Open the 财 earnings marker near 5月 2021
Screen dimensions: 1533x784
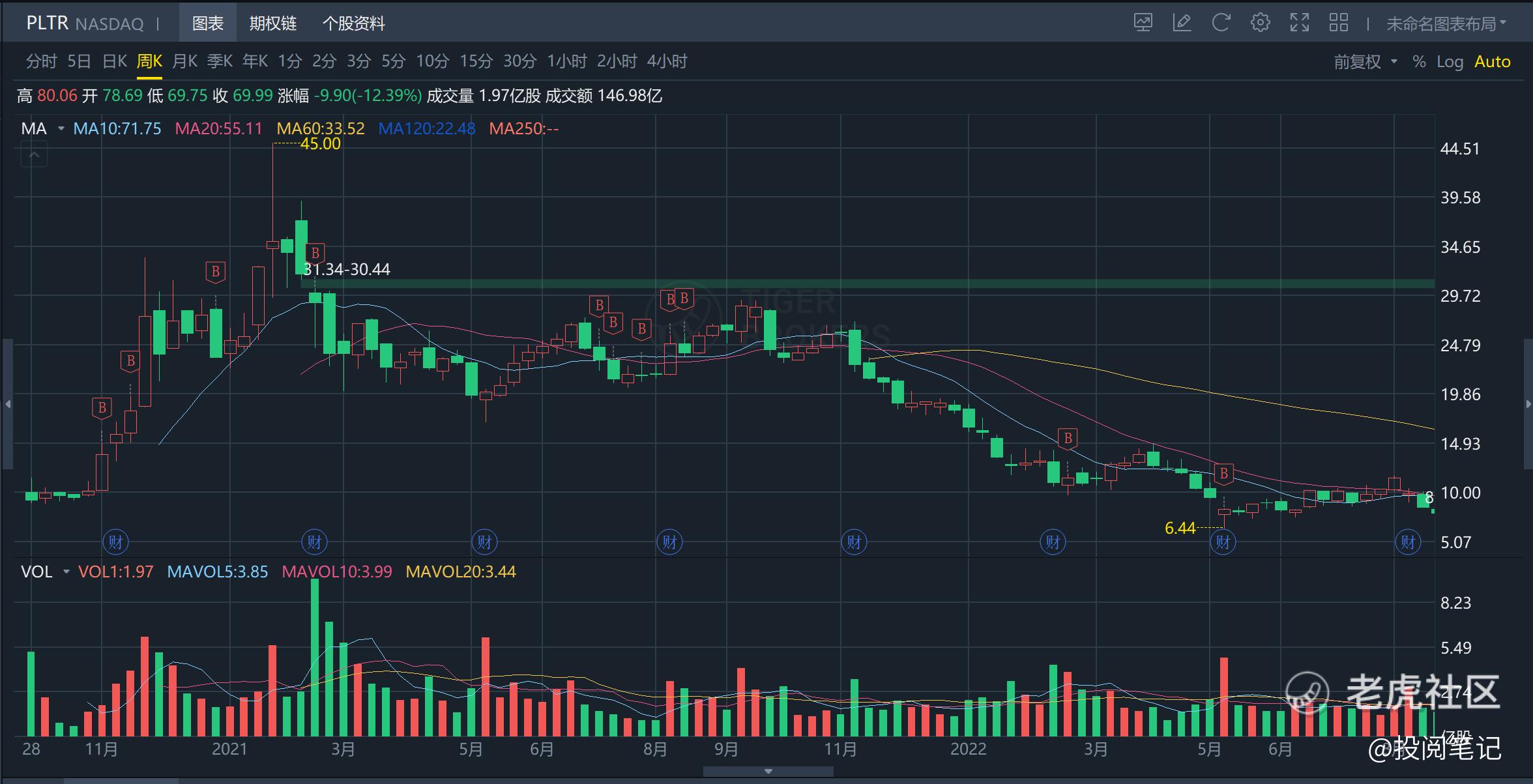[484, 542]
